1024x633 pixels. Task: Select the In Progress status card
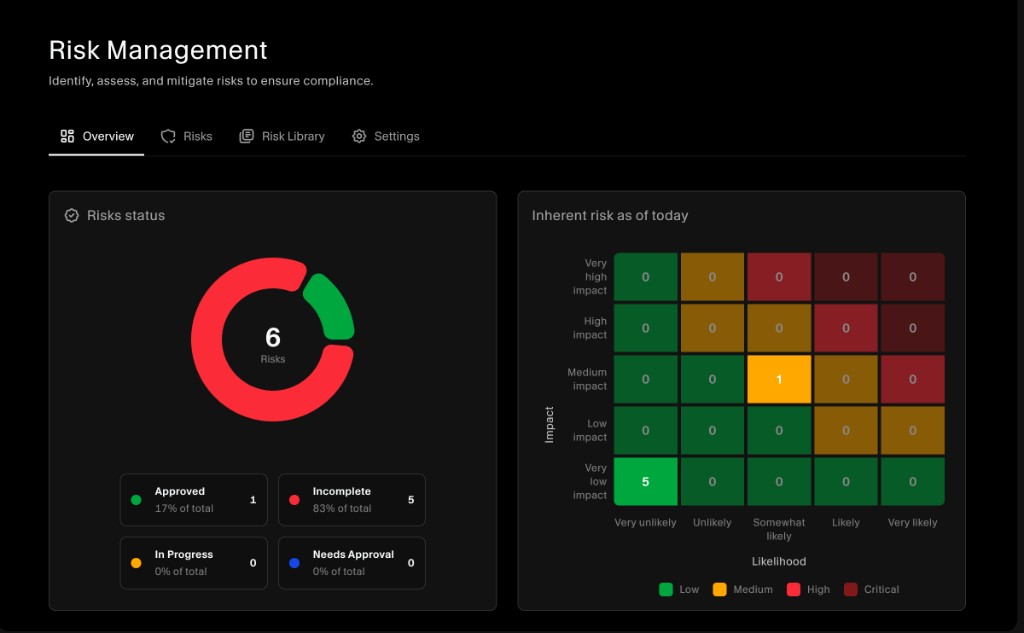pyautogui.click(x=194, y=563)
